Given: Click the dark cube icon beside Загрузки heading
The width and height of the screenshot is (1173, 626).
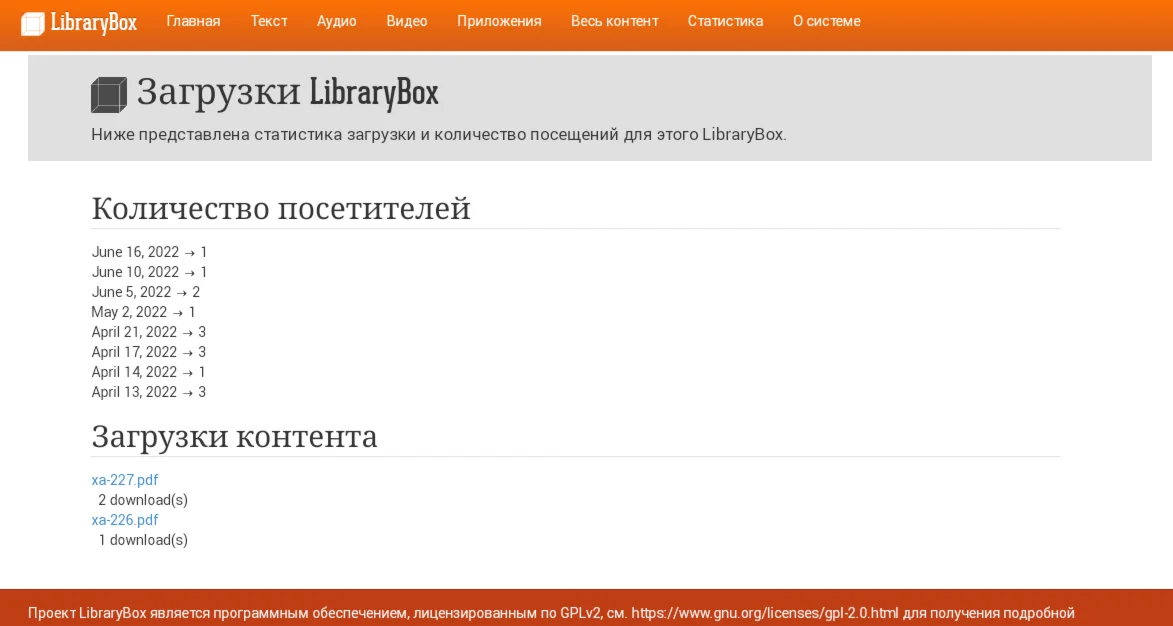Looking at the screenshot, I should tap(109, 95).
